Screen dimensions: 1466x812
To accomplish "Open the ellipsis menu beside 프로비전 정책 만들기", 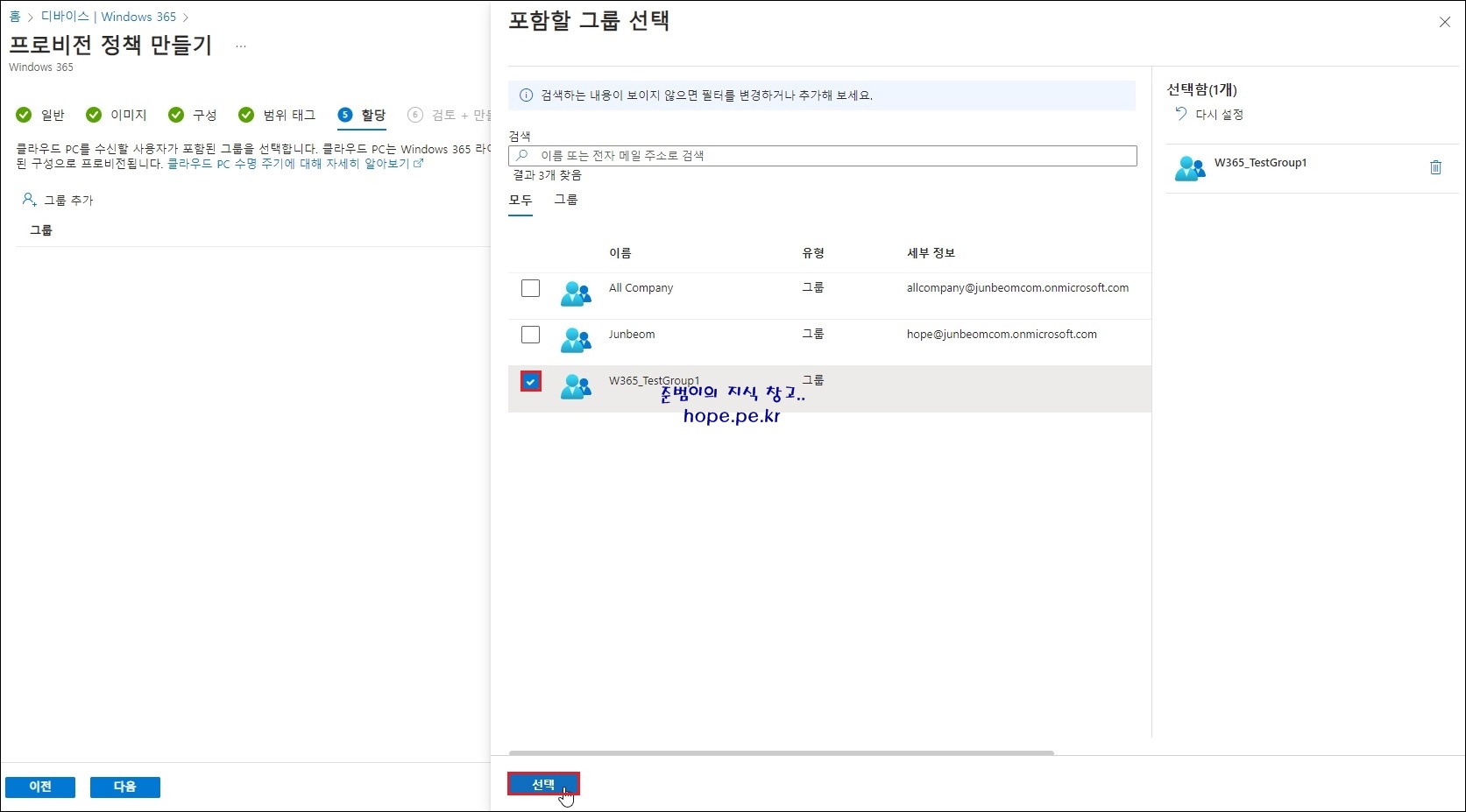I will [241, 46].
